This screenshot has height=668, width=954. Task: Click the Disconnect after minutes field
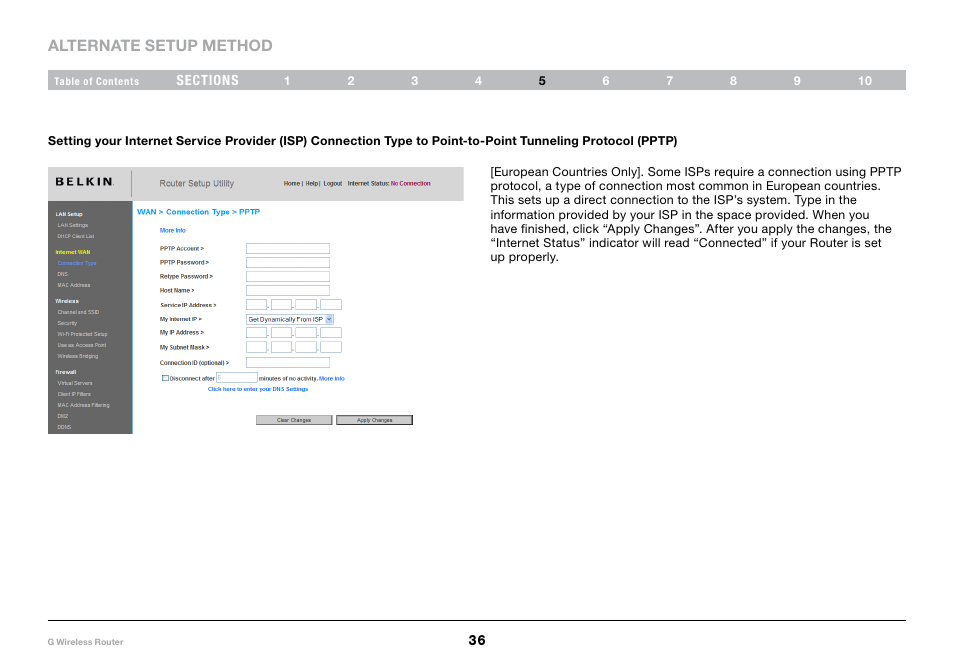[237, 378]
